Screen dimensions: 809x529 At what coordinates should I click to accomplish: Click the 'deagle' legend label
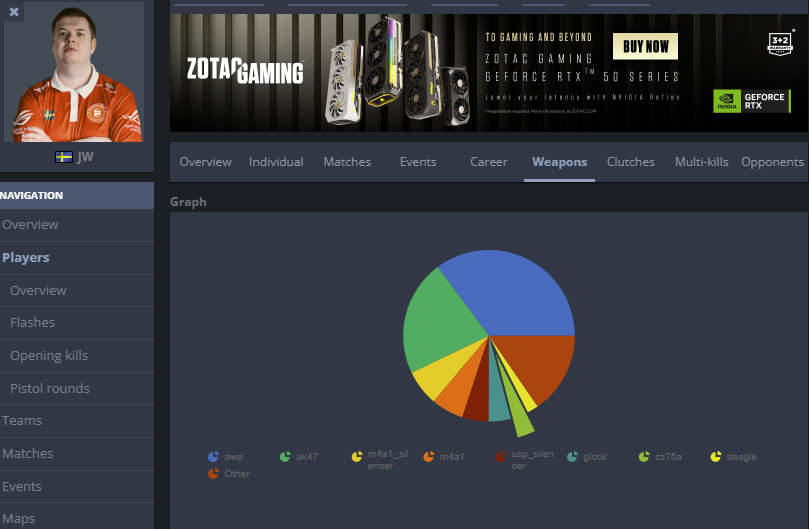click(x=741, y=457)
